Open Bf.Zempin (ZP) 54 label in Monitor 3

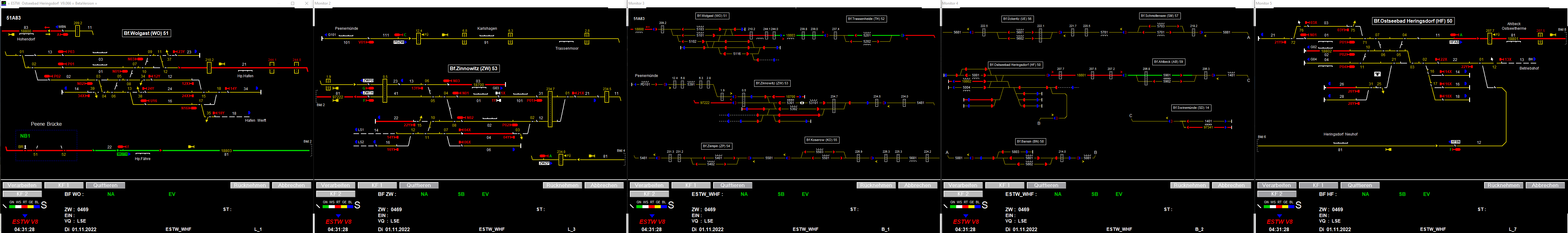(x=717, y=146)
